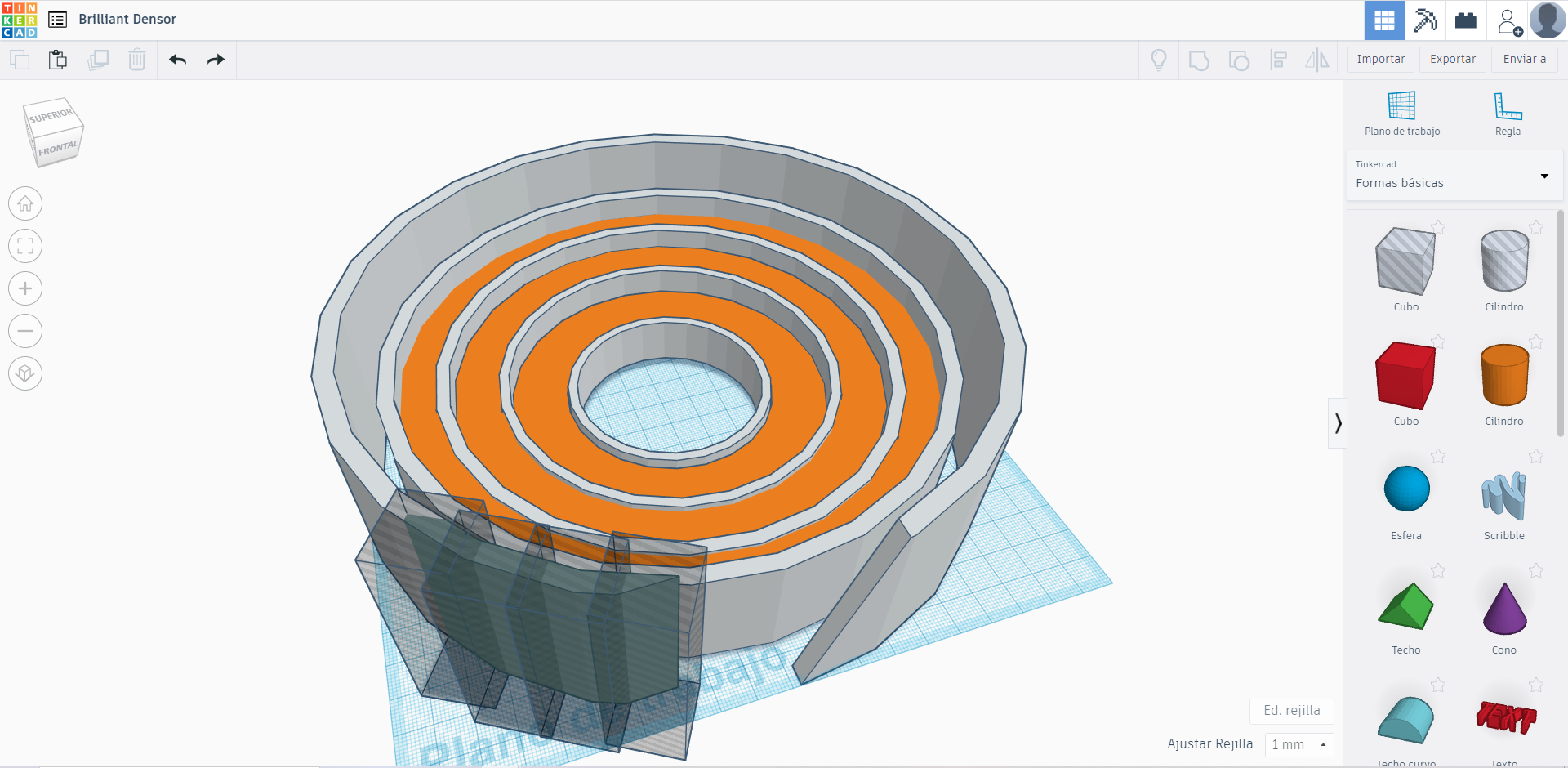This screenshot has height=768, width=1568.
Task: Open the Ajustar Rejilla 1 mm dropdown
Action: [x=1299, y=744]
